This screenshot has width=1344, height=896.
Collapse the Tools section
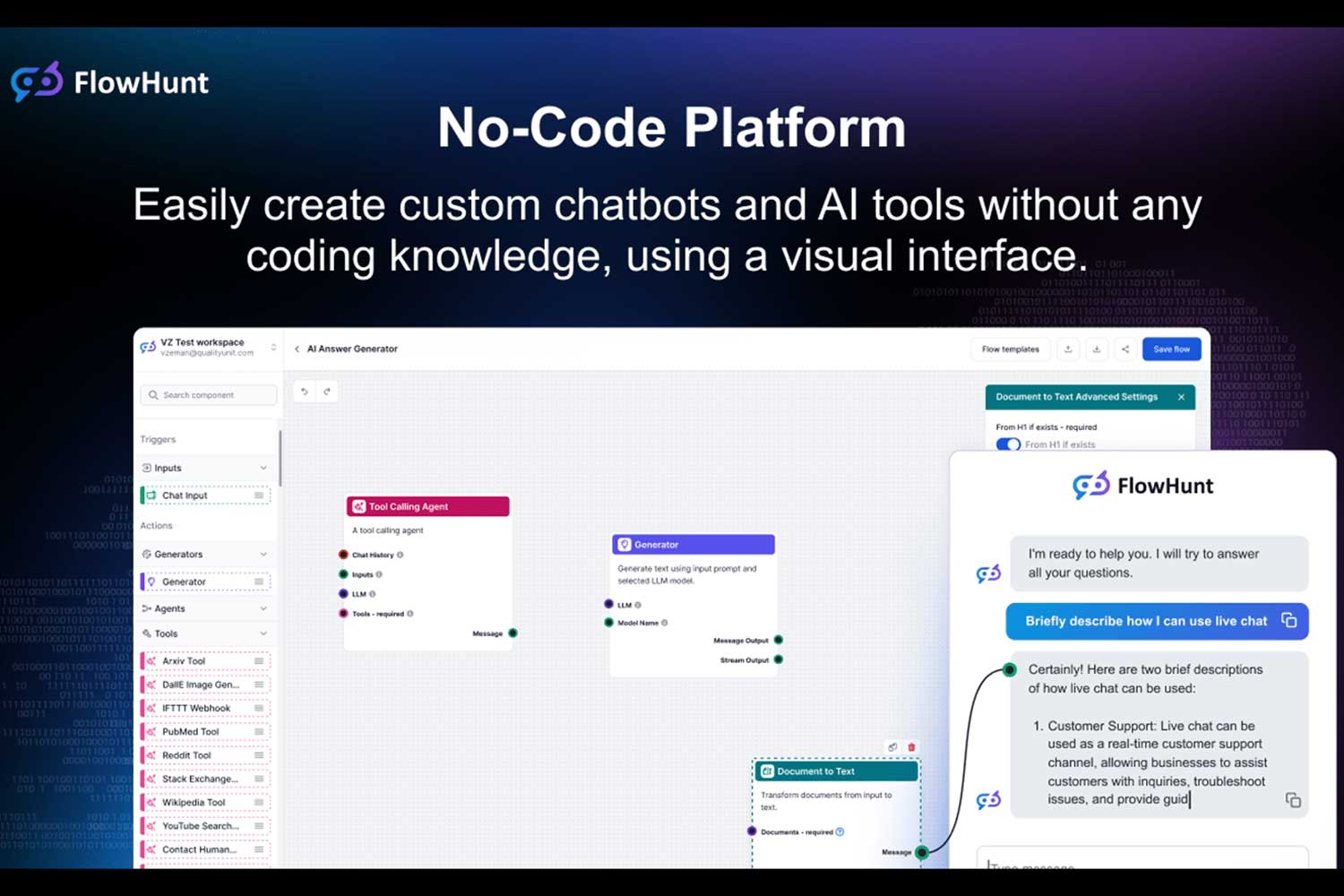tap(263, 633)
